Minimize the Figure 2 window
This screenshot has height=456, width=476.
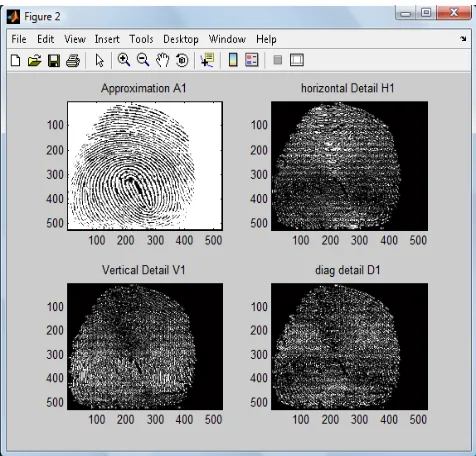[x=406, y=13]
